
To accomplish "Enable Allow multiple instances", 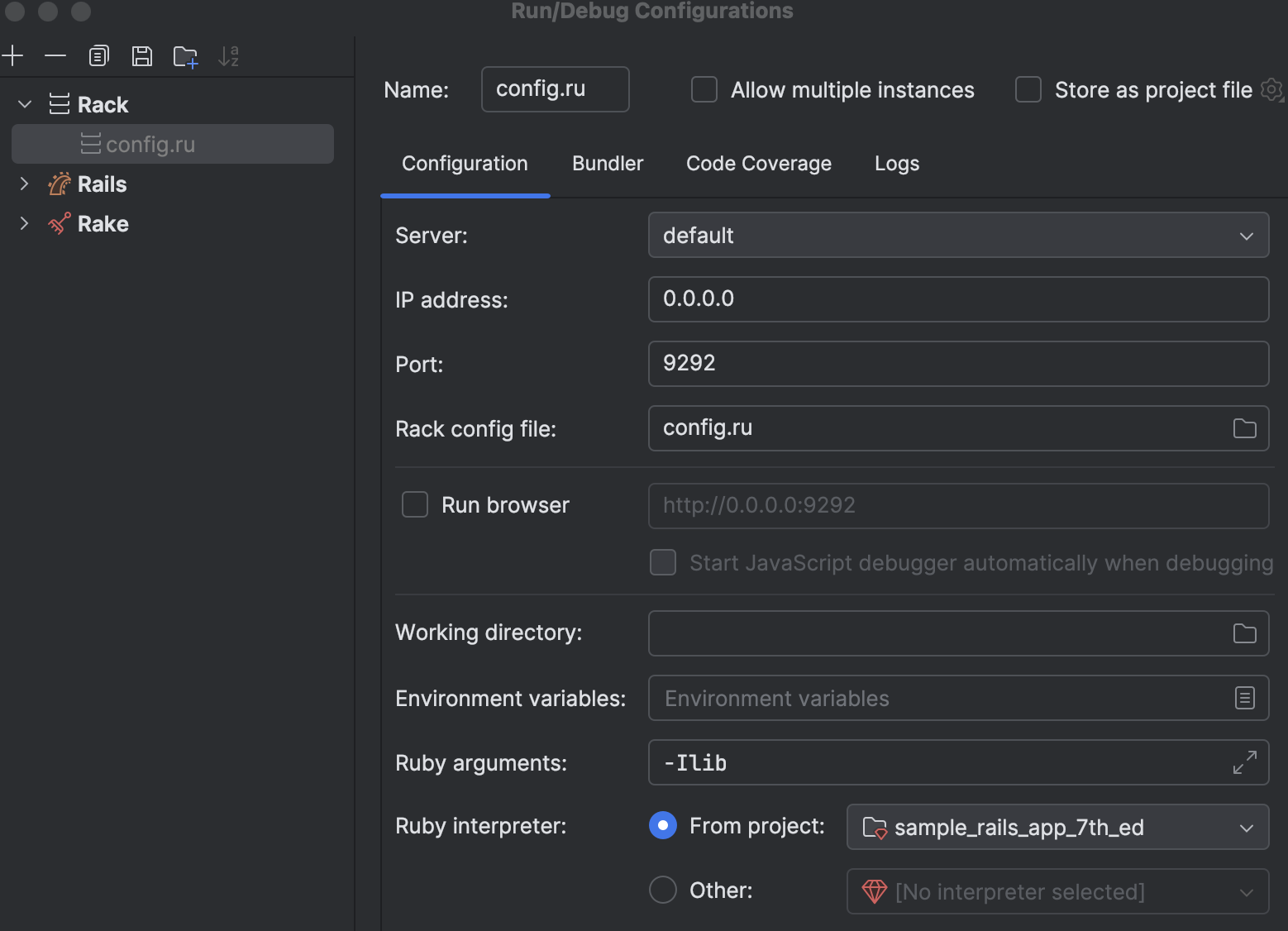I will point(704,89).
